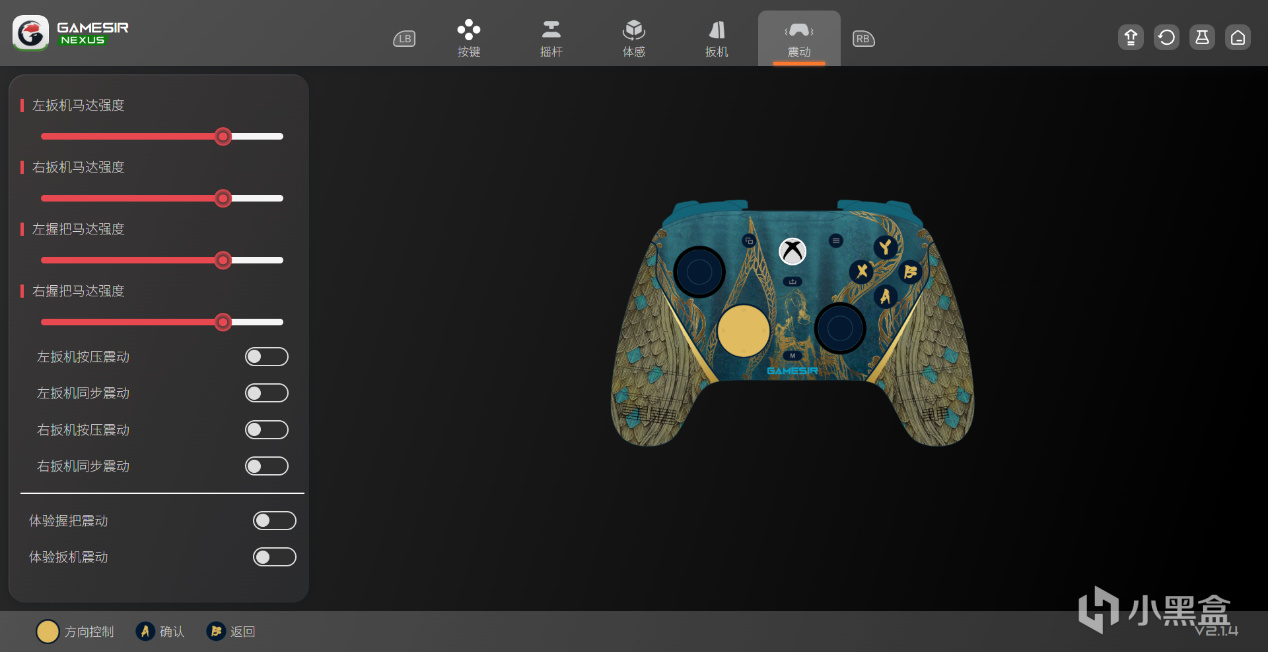Screen dimensions: 1268x652
Task: Click the X button on controller image
Action: point(861,271)
